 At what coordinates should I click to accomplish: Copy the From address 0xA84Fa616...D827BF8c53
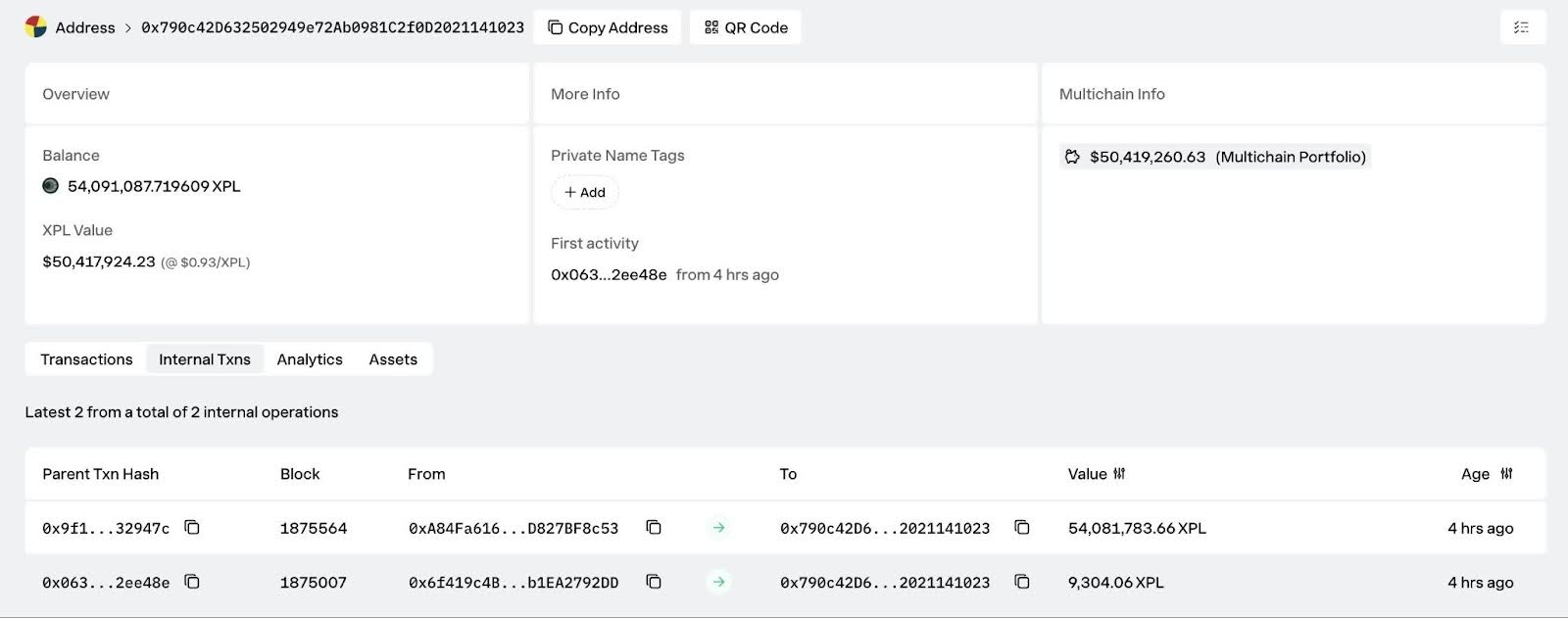tap(654, 528)
